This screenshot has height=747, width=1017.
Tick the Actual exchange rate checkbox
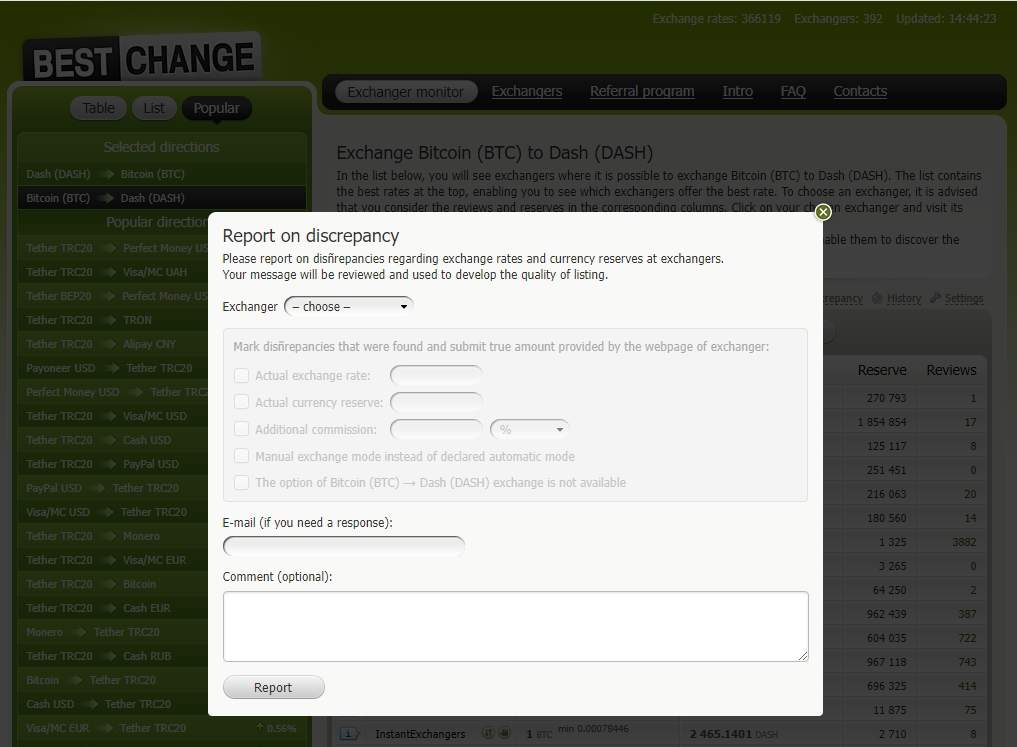(241, 375)
